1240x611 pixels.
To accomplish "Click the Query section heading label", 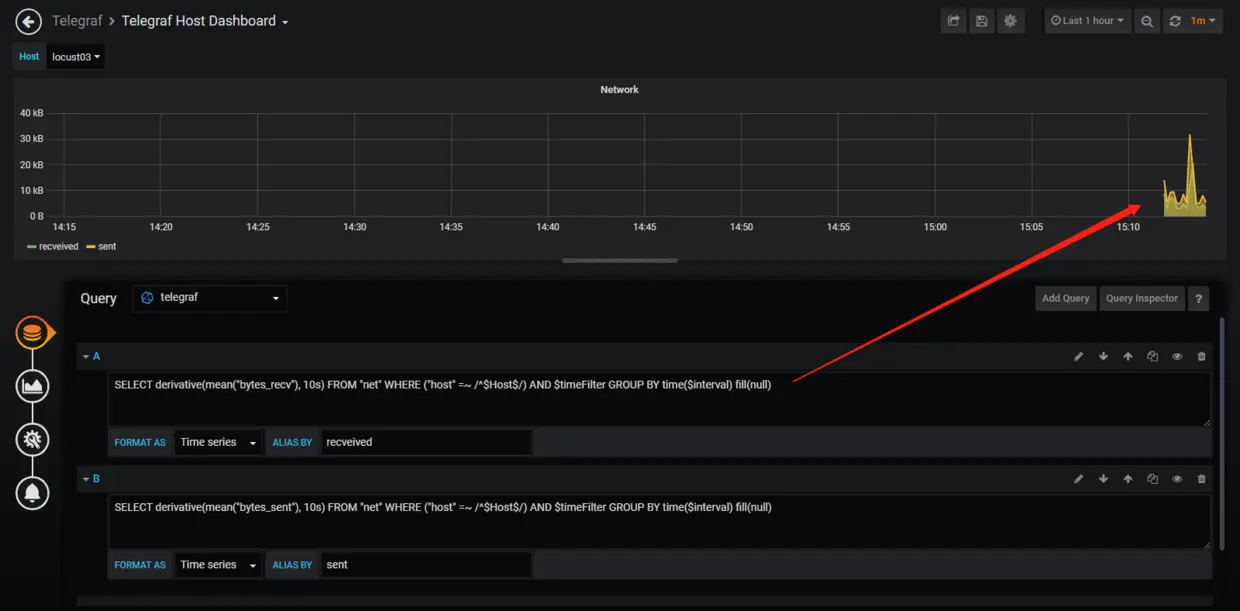I will [98, 298].
